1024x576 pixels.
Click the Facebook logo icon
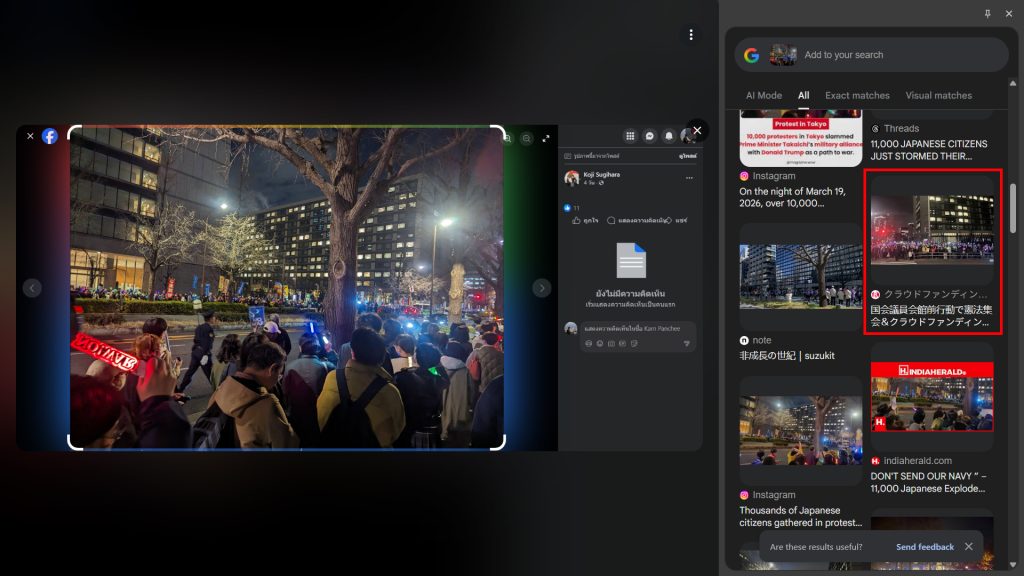49,136
